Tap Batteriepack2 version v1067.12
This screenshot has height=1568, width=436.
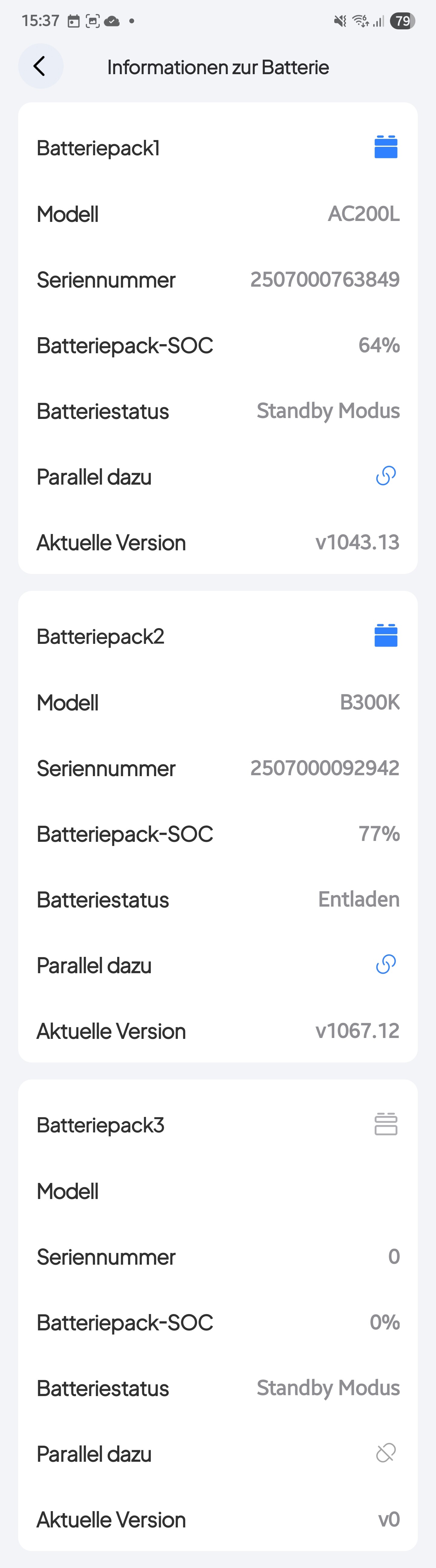358,1031
